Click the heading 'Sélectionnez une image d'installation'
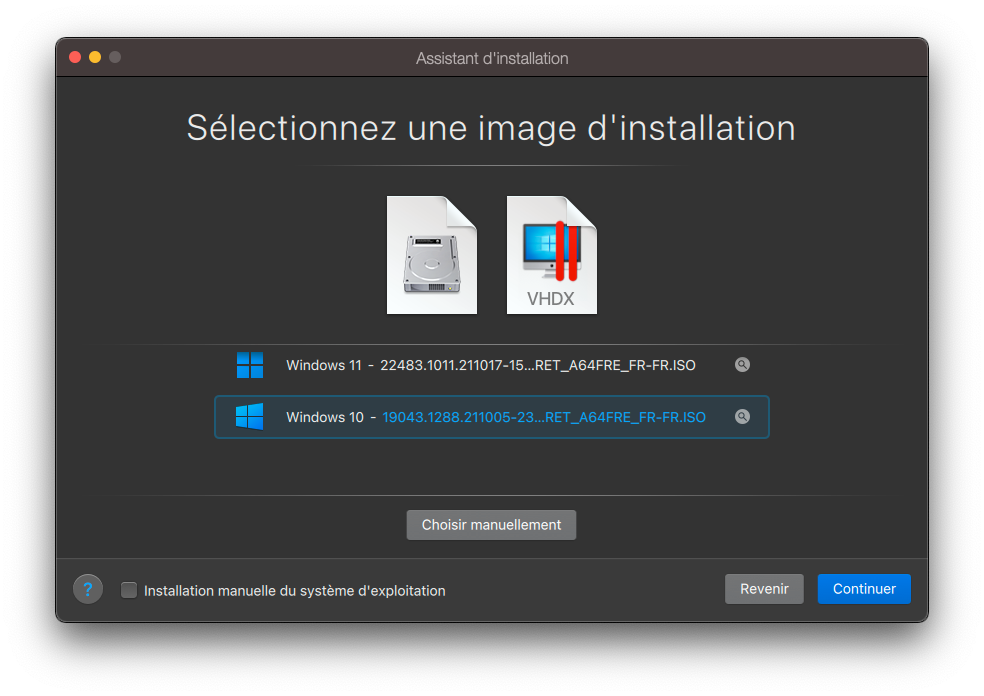984x696 pixels. coord(491,129)
